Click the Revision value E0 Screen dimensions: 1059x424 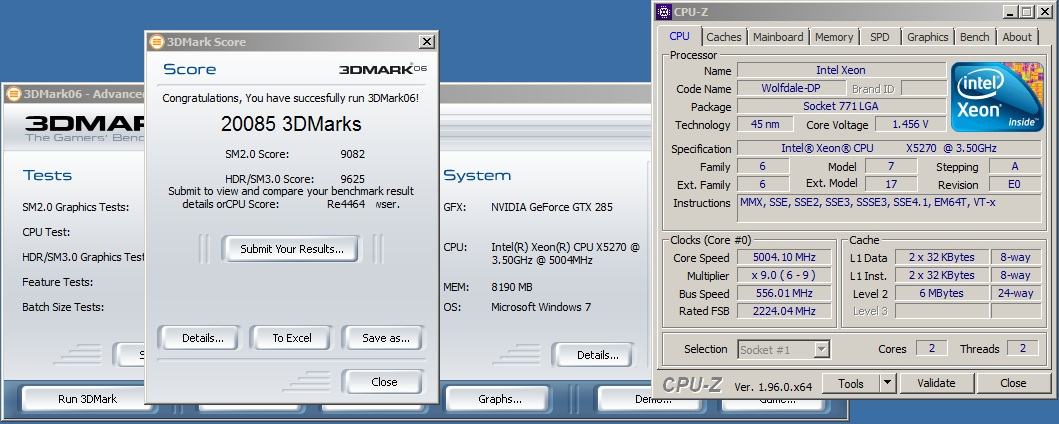[x=1015, y=184]
